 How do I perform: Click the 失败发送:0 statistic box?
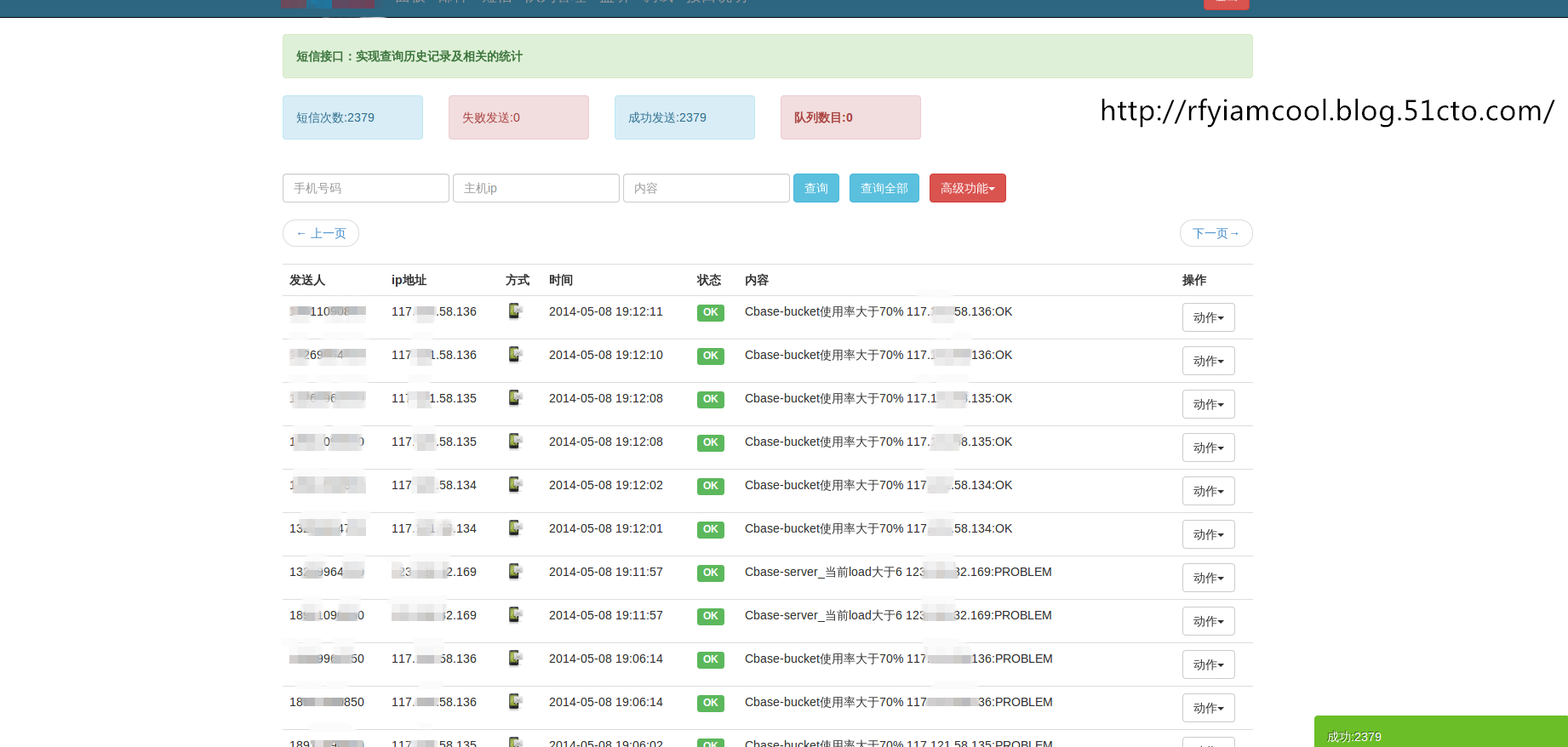(x=518, y=117)
